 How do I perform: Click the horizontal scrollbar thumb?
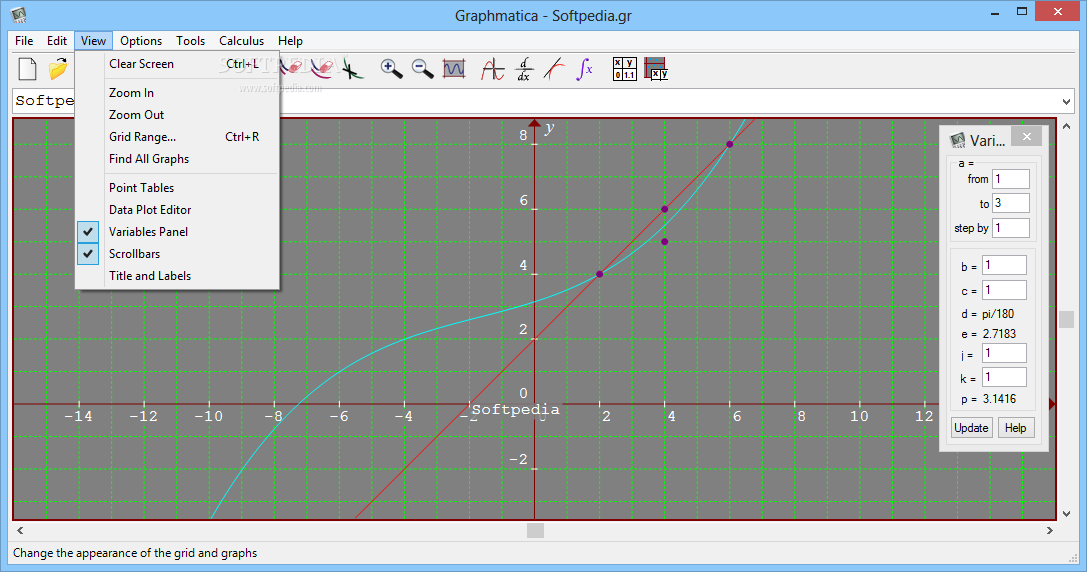(535, 530)
